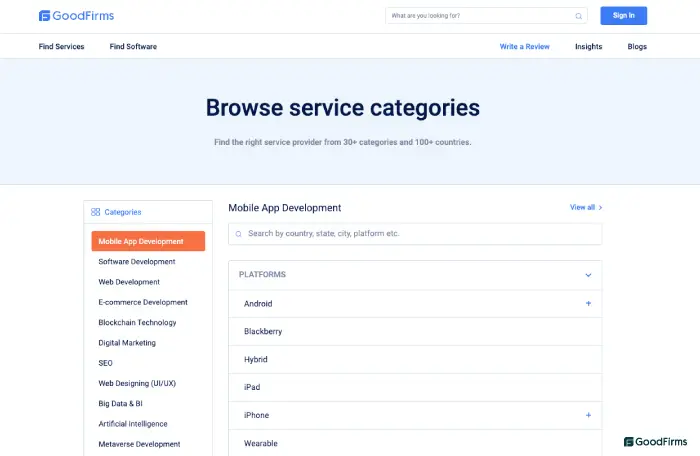Select Artificial Intelligence category
This screenshot has height=456, width=700.
click(133, 424)
